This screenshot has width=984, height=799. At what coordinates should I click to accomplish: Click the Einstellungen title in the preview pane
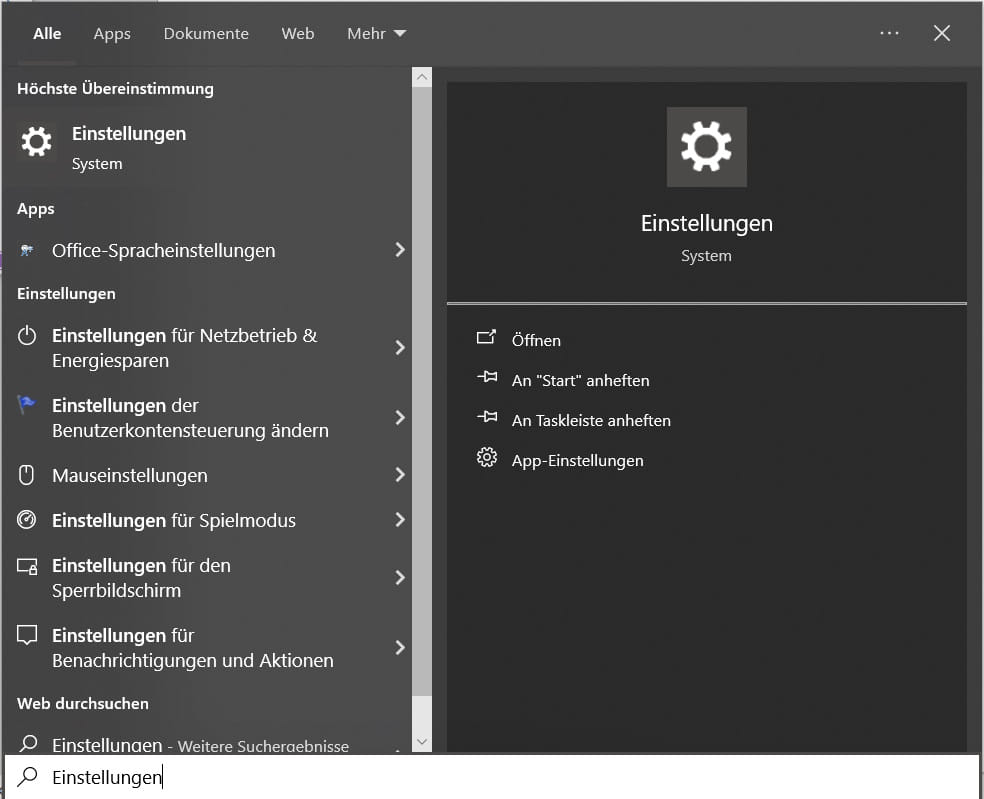tap(707, 223)
